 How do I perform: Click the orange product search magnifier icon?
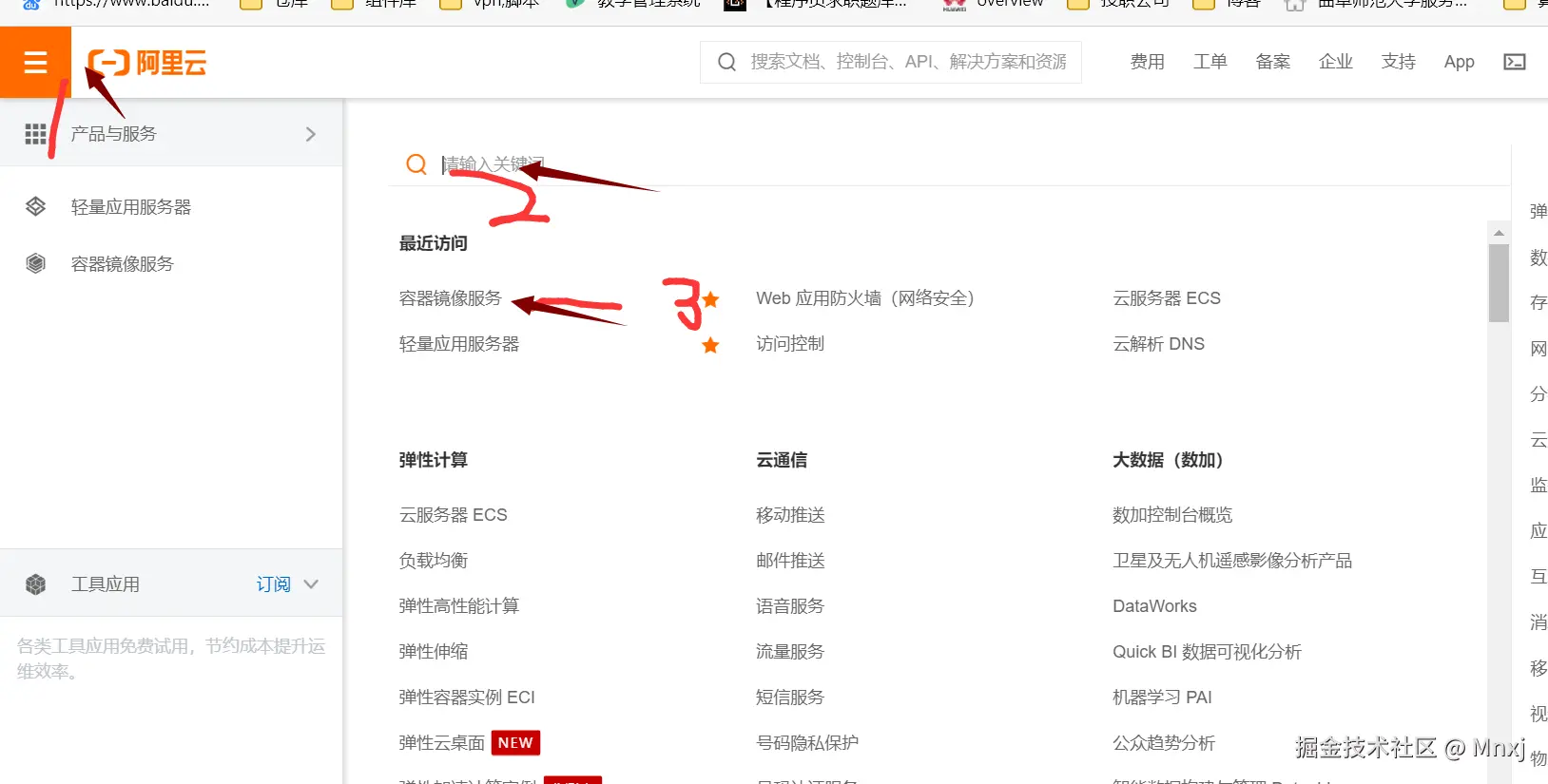(416, 164)
